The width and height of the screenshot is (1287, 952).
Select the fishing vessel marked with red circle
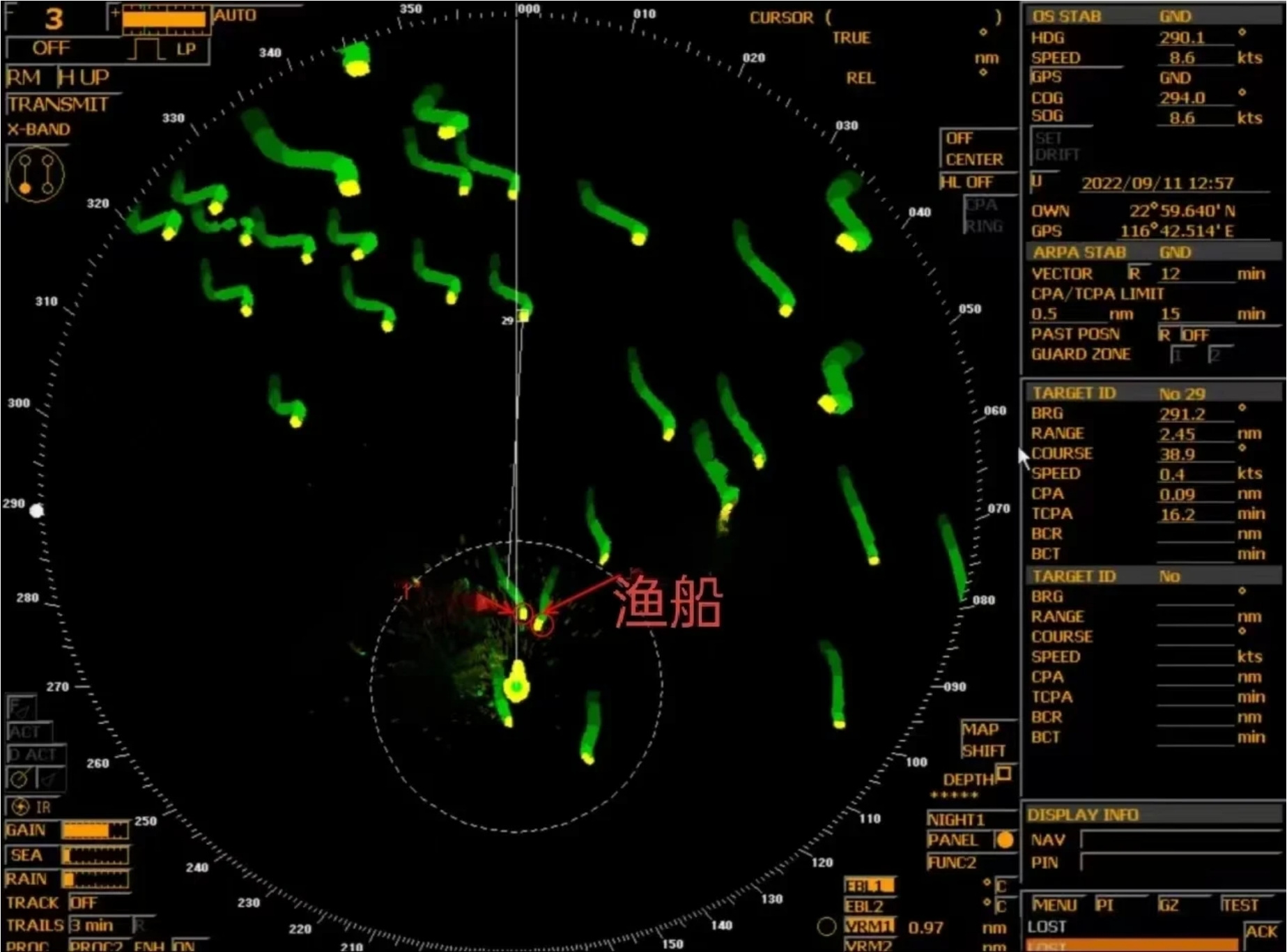[542, 624]
